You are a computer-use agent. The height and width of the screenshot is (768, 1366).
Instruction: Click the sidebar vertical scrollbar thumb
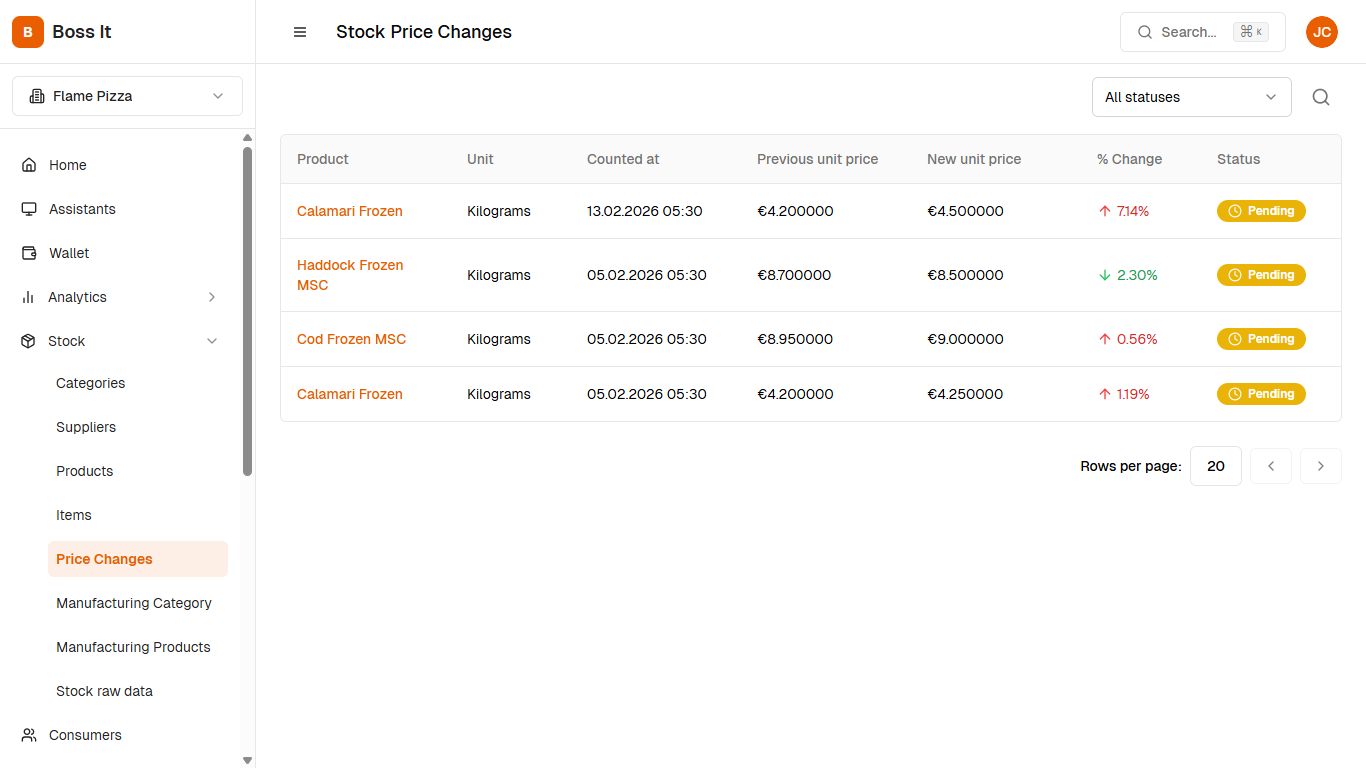(x=247, y=310)
